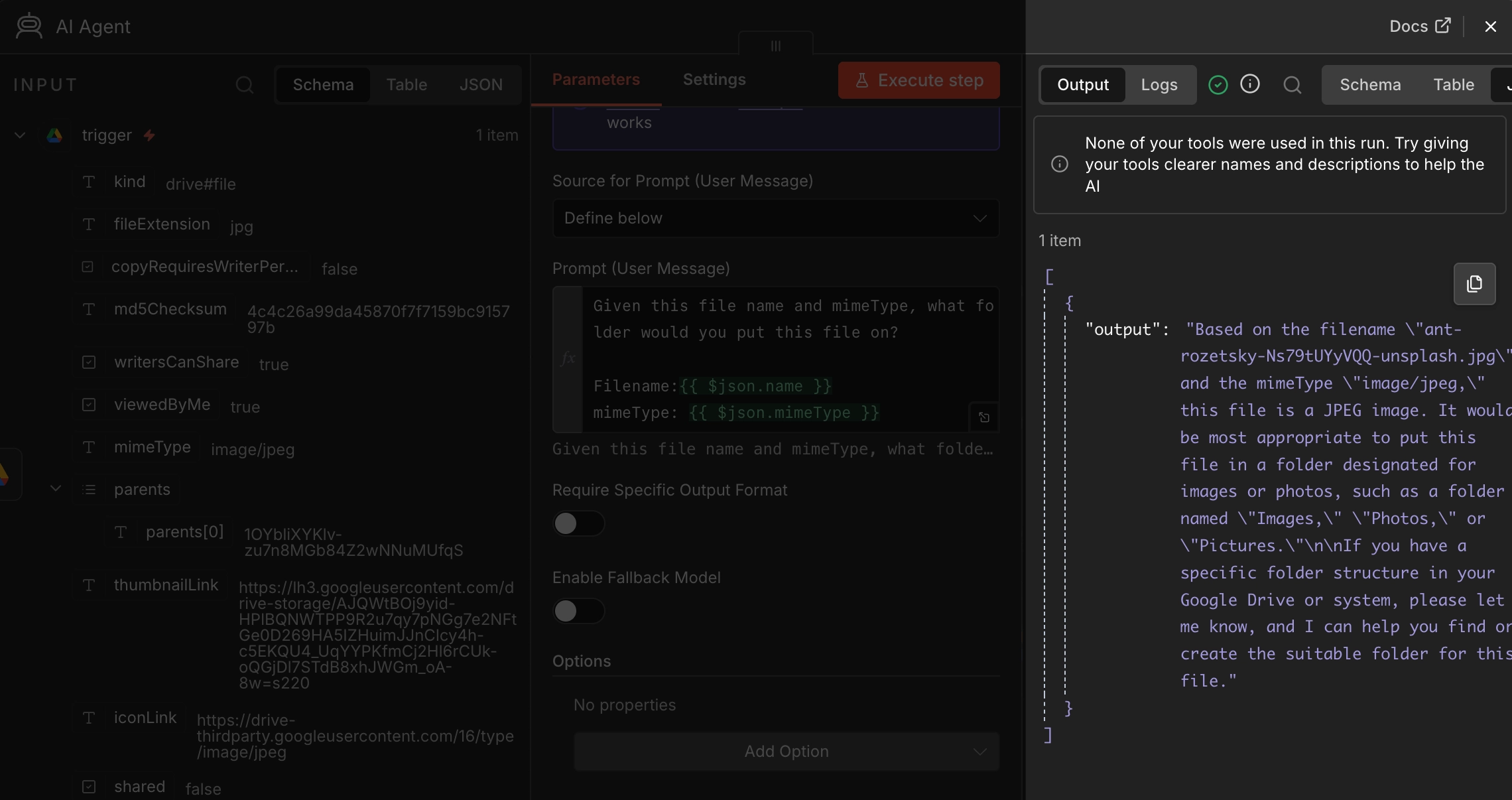Open the Add Option dropdown
Viewport: 1512px width, 800px height.
(x=787, y=752)
